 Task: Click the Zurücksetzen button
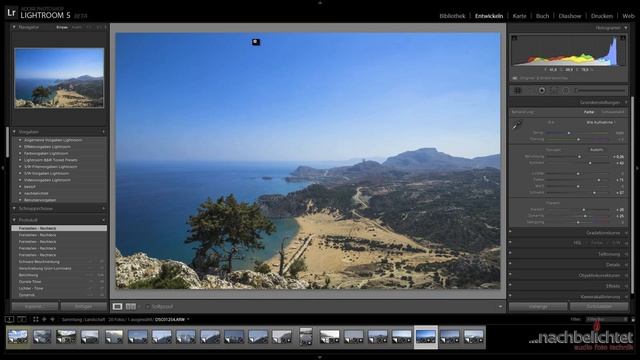[599, 307]
